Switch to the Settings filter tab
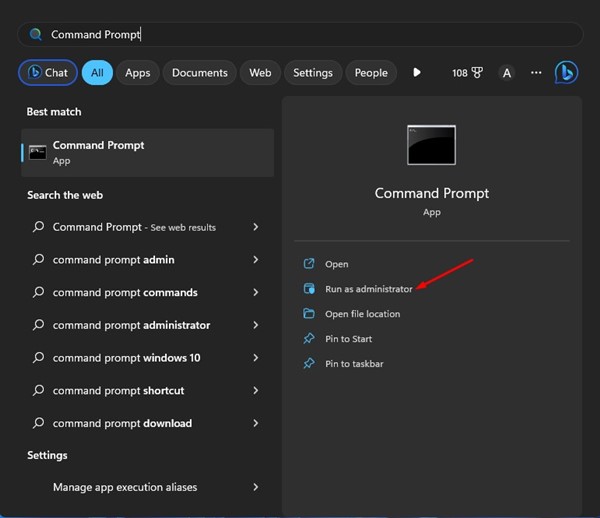The image size is (600, 518). (x=313, y=72)
